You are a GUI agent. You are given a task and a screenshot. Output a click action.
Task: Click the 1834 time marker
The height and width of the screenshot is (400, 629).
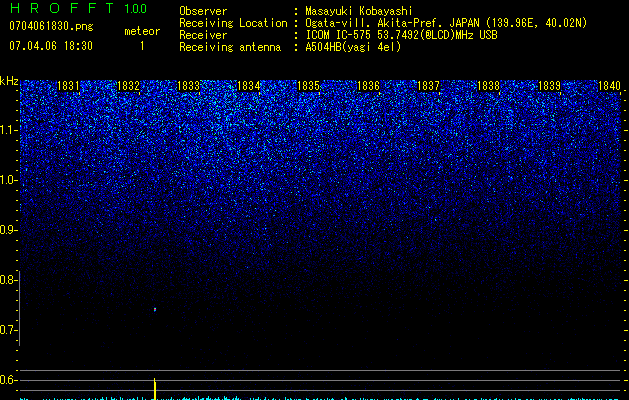248,86
